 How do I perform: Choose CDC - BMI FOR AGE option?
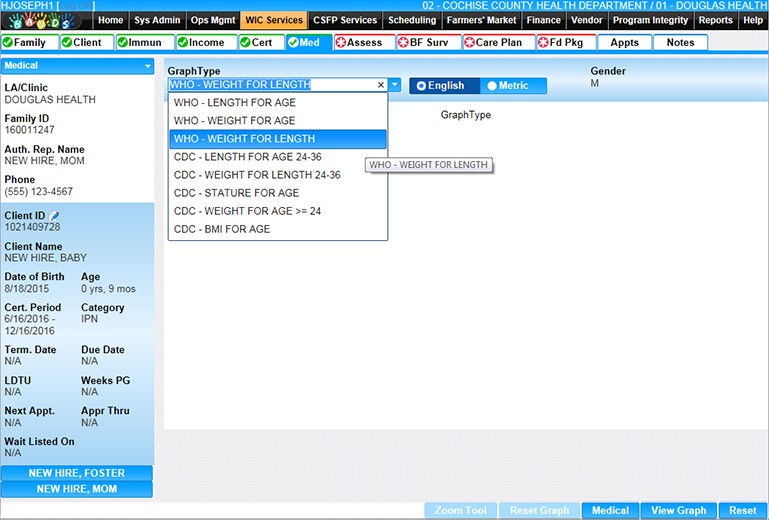pos(222,229)
